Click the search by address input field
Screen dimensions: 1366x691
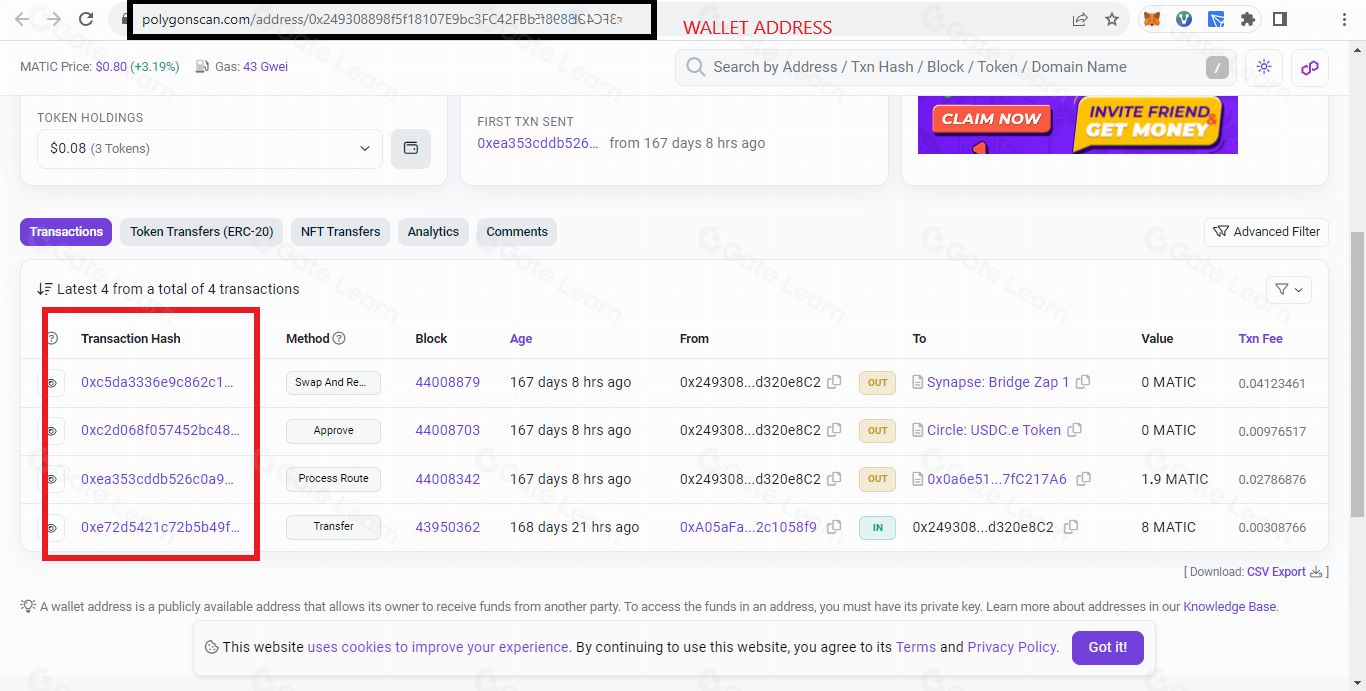coord(940,67)
